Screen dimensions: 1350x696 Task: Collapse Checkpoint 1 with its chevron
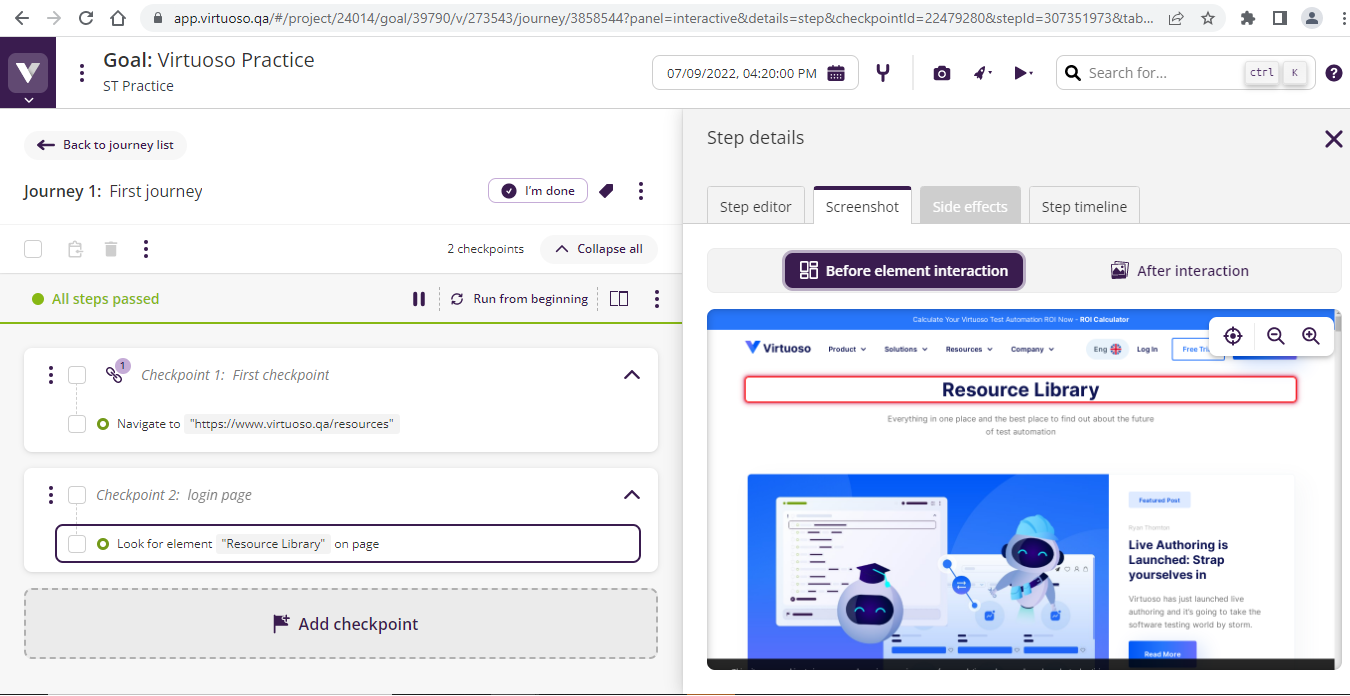tap(631, 375)
